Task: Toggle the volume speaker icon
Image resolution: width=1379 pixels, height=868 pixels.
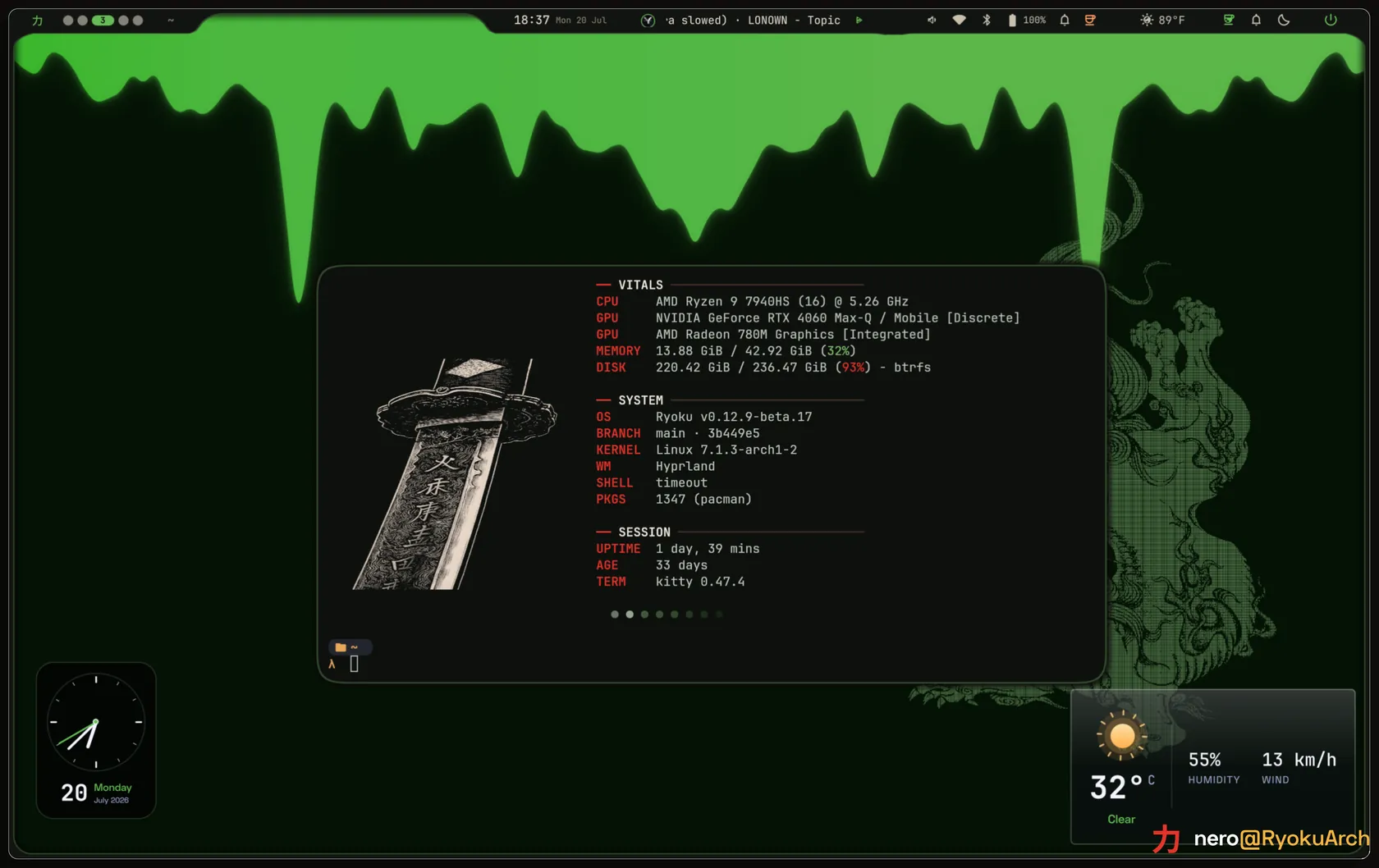Action: [x=932, y=21]
